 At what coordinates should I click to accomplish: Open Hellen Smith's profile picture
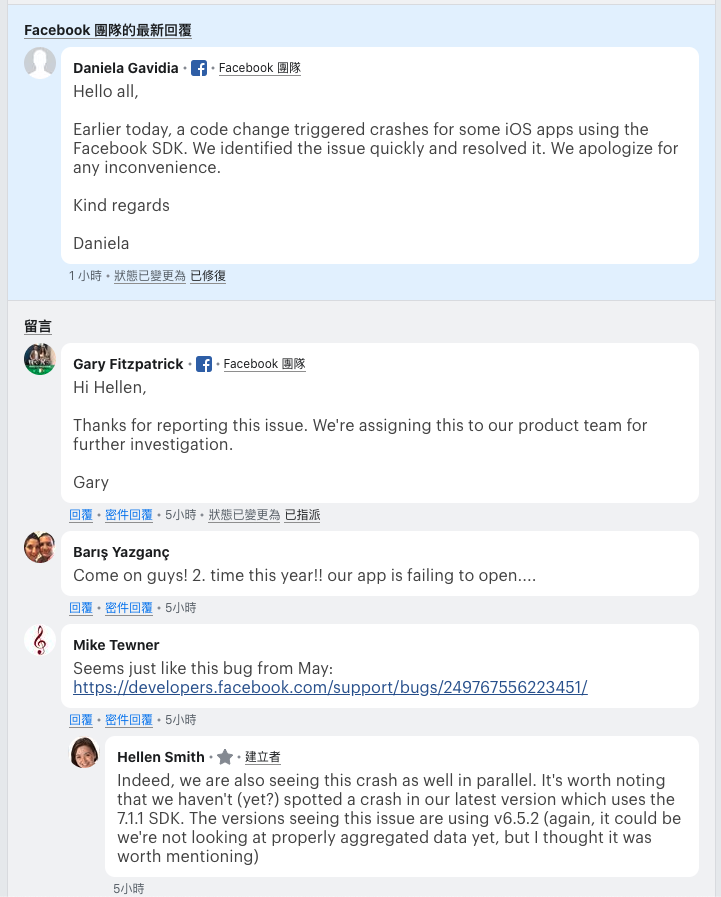coord(84,752)
